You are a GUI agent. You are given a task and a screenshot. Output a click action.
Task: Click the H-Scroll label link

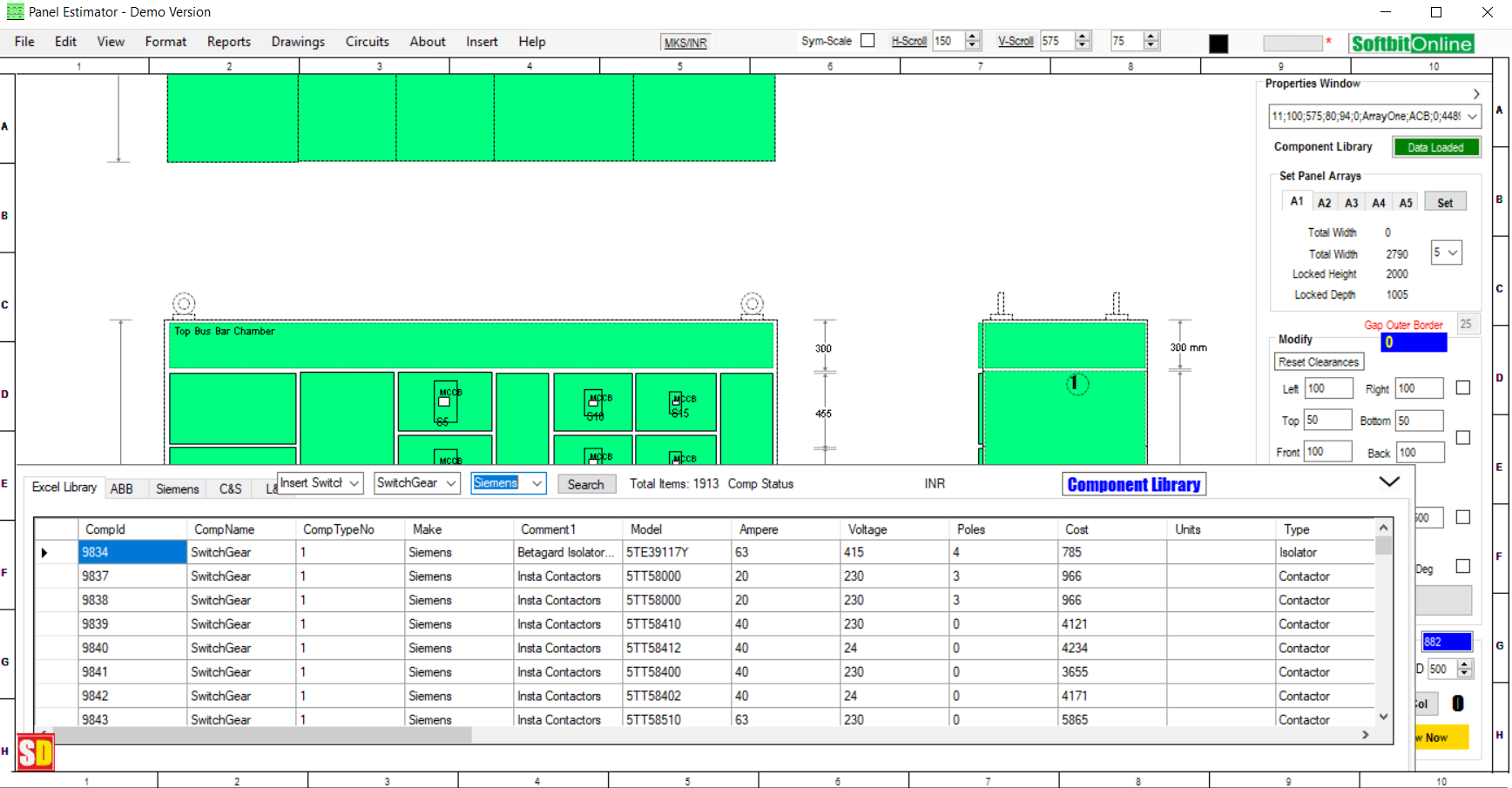[908, 41]
